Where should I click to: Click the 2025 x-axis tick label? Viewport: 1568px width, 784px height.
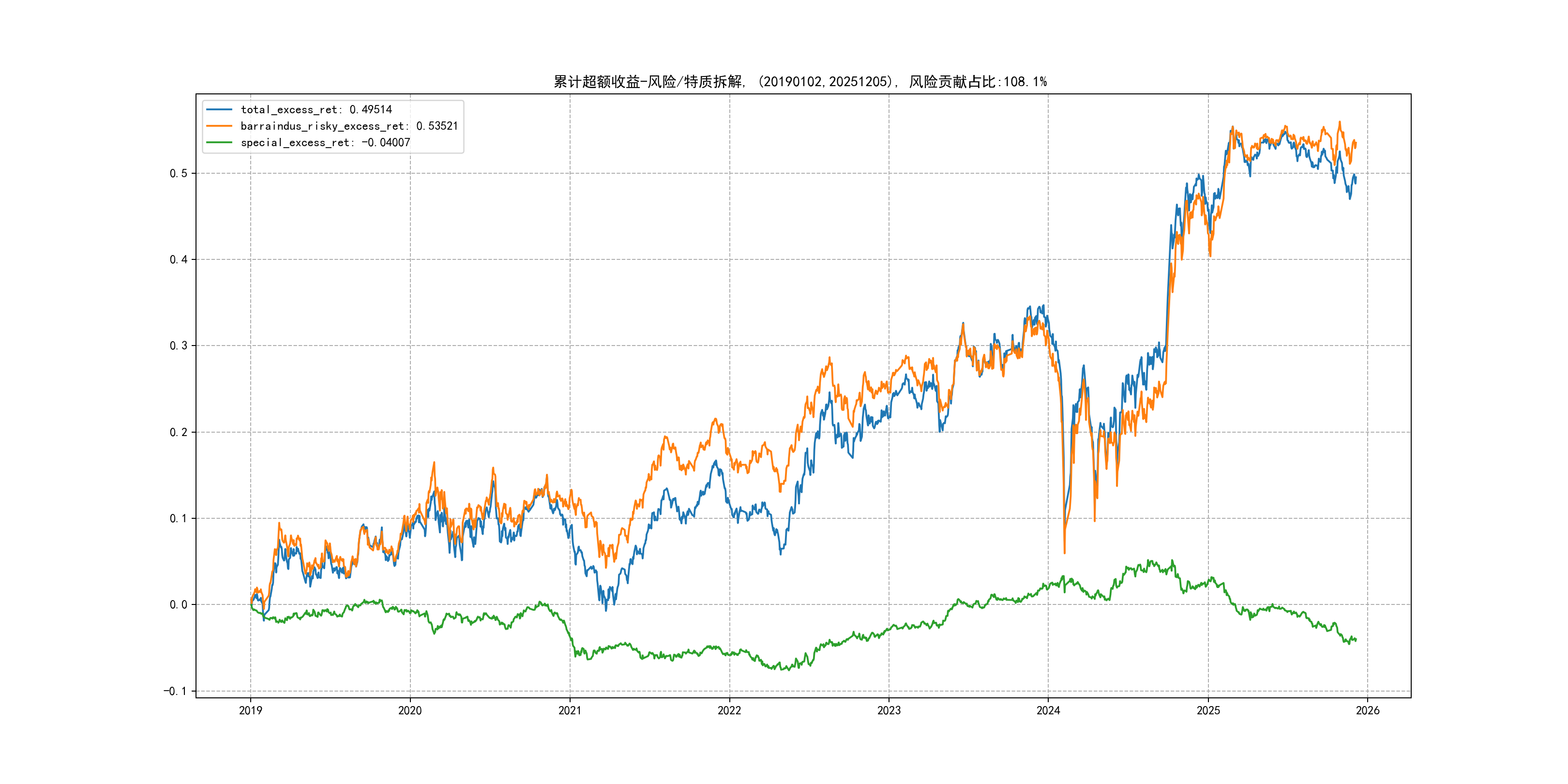tap(1208, 710)
